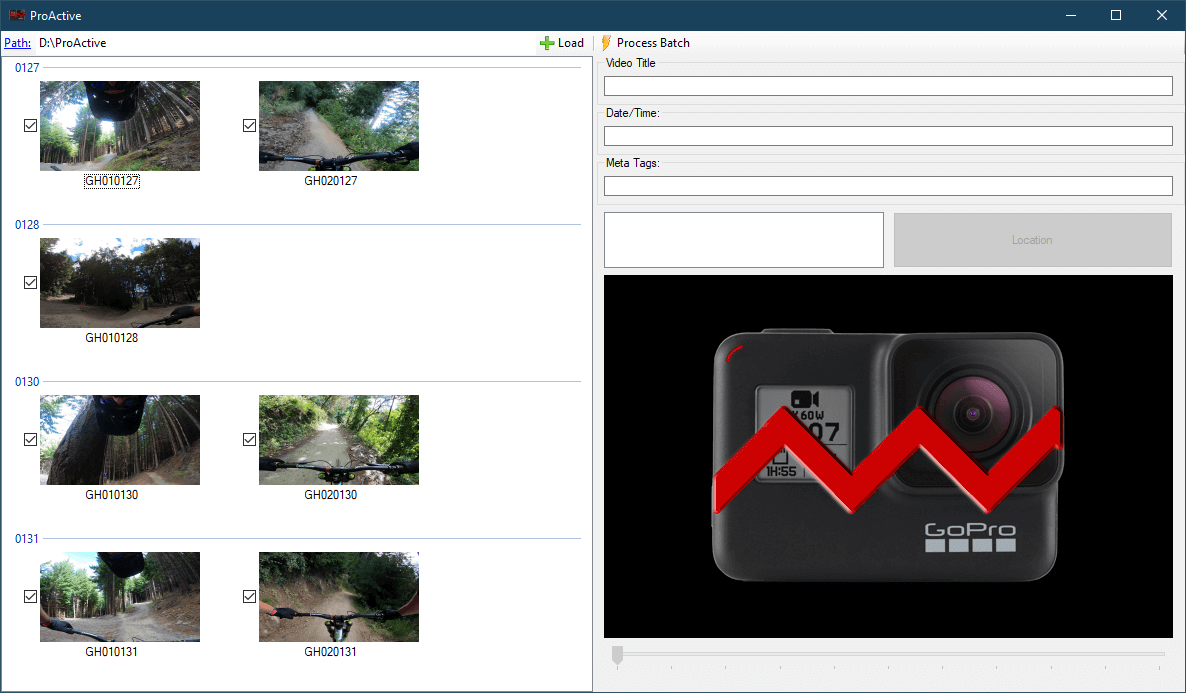1186x693 pixels.
Task: Click the GH010131 file name label
Action: click(112, 651)
